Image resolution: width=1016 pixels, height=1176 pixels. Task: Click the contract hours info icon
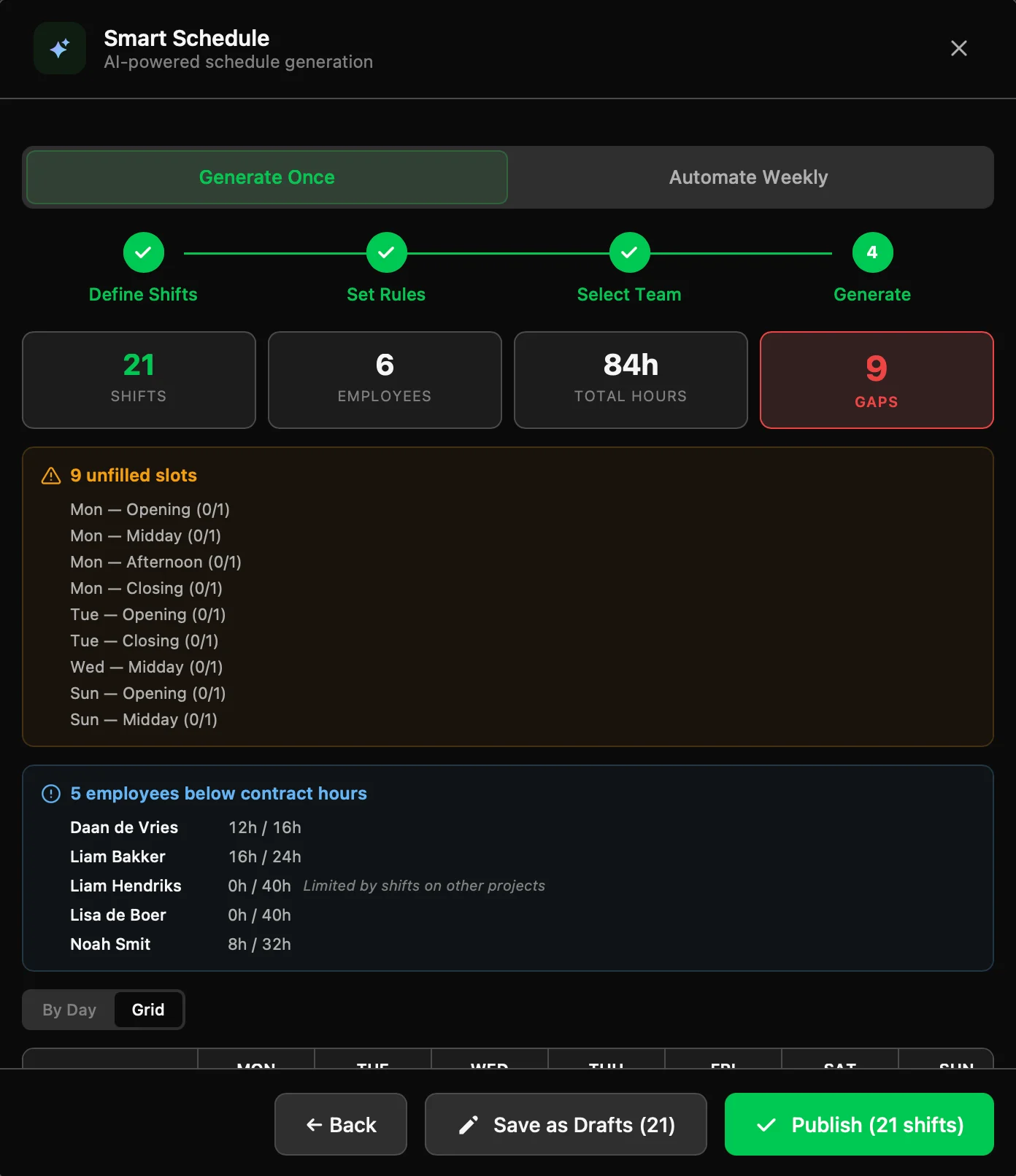click(51, 794)
